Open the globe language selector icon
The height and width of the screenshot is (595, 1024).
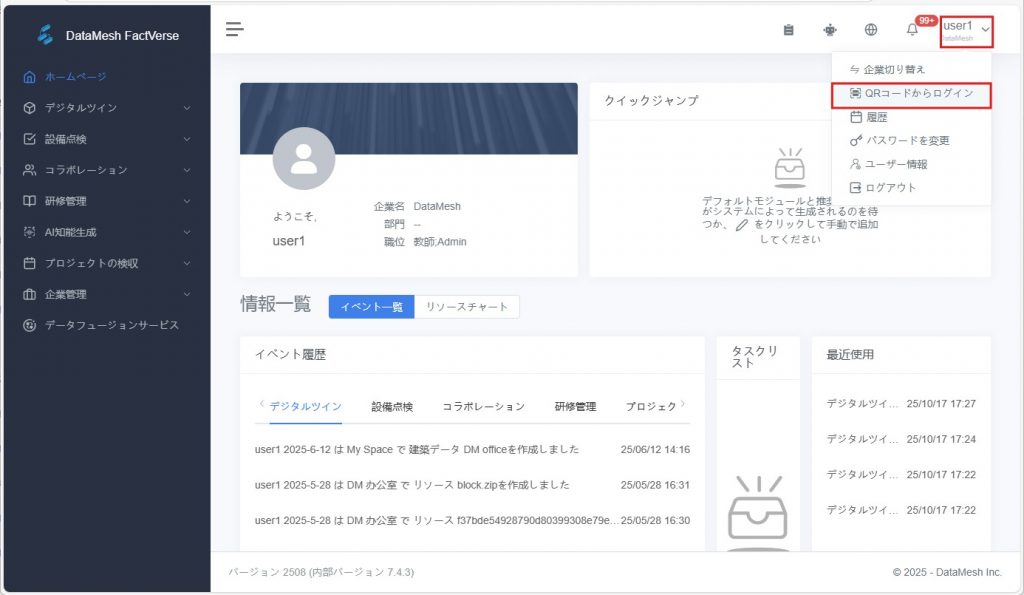(871, 30)
